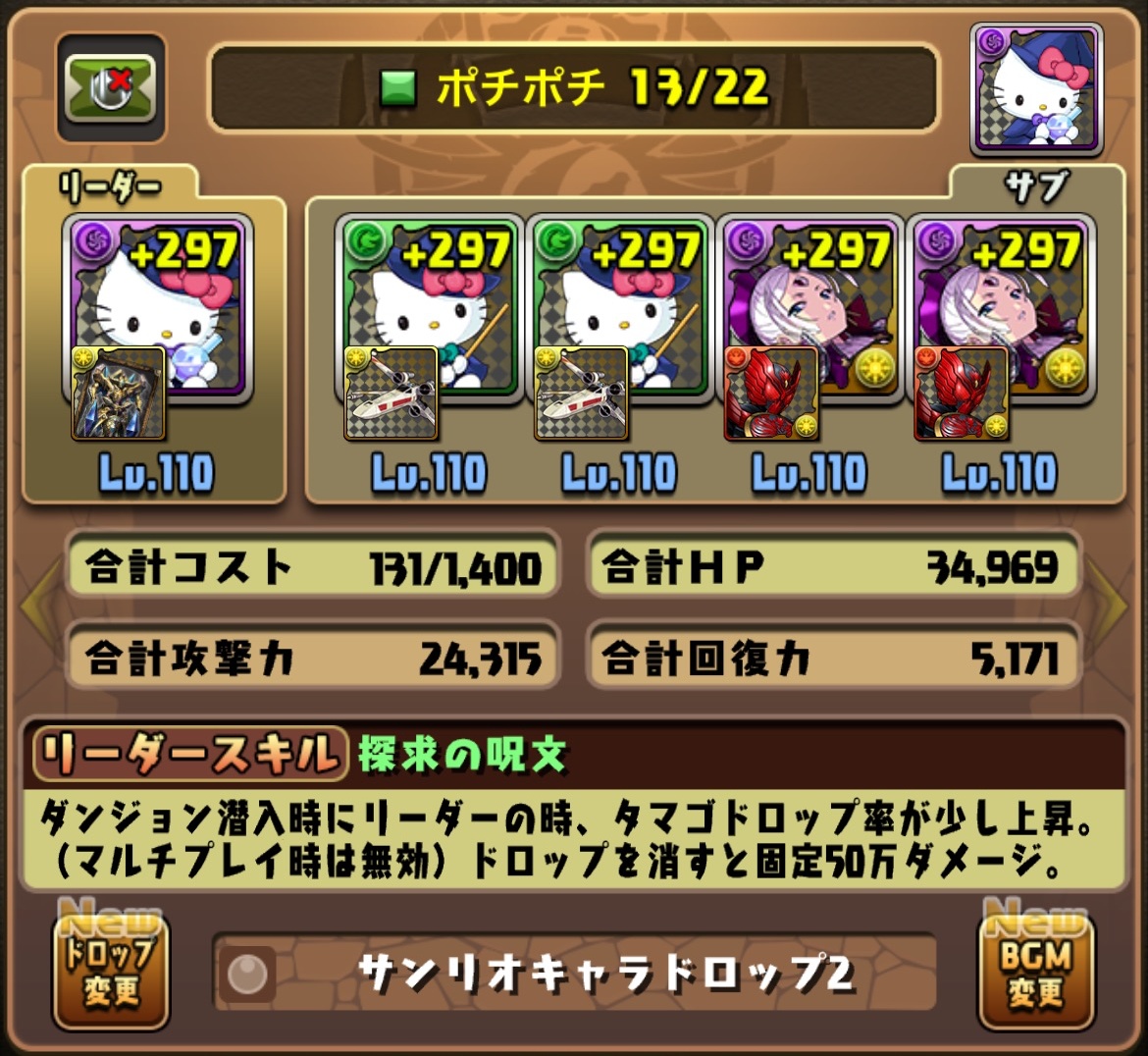1148x1056 pixels.
Task: Tap the leader Hello Kitty monster icon
Action: 157,308
